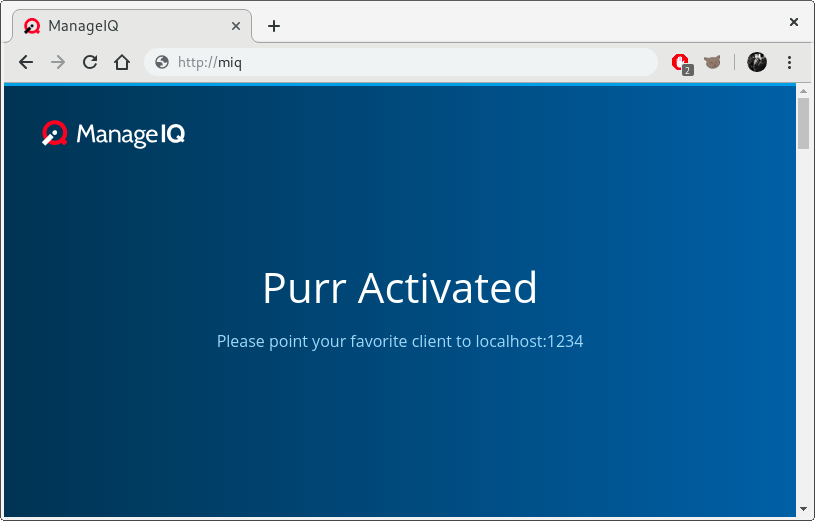The width and height of the screenshot is (815, 521).
Task: Go back using the back arrow
Action: pos(26,62)
